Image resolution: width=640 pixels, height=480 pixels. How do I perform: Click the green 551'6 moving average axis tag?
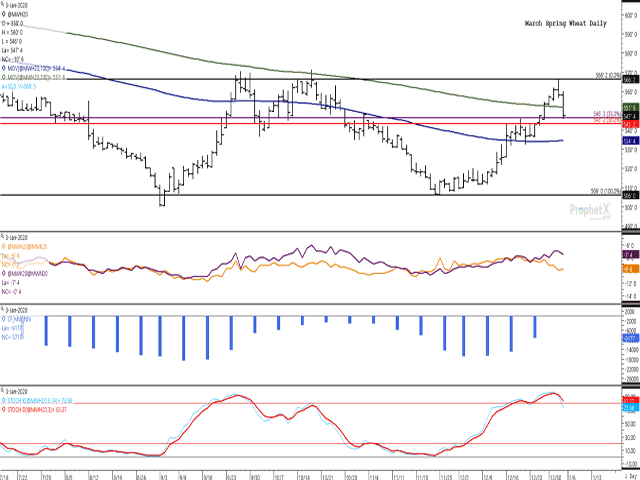630,108
